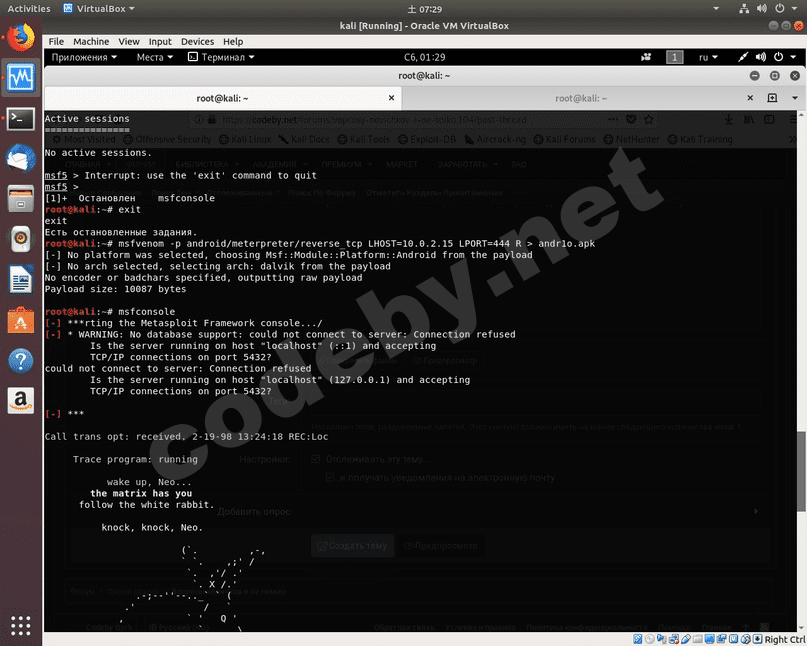Screen dimensions: 807x646
Task: Click the 'Payload size: 10087 bytes' line
Action: (x=115, y=289)
